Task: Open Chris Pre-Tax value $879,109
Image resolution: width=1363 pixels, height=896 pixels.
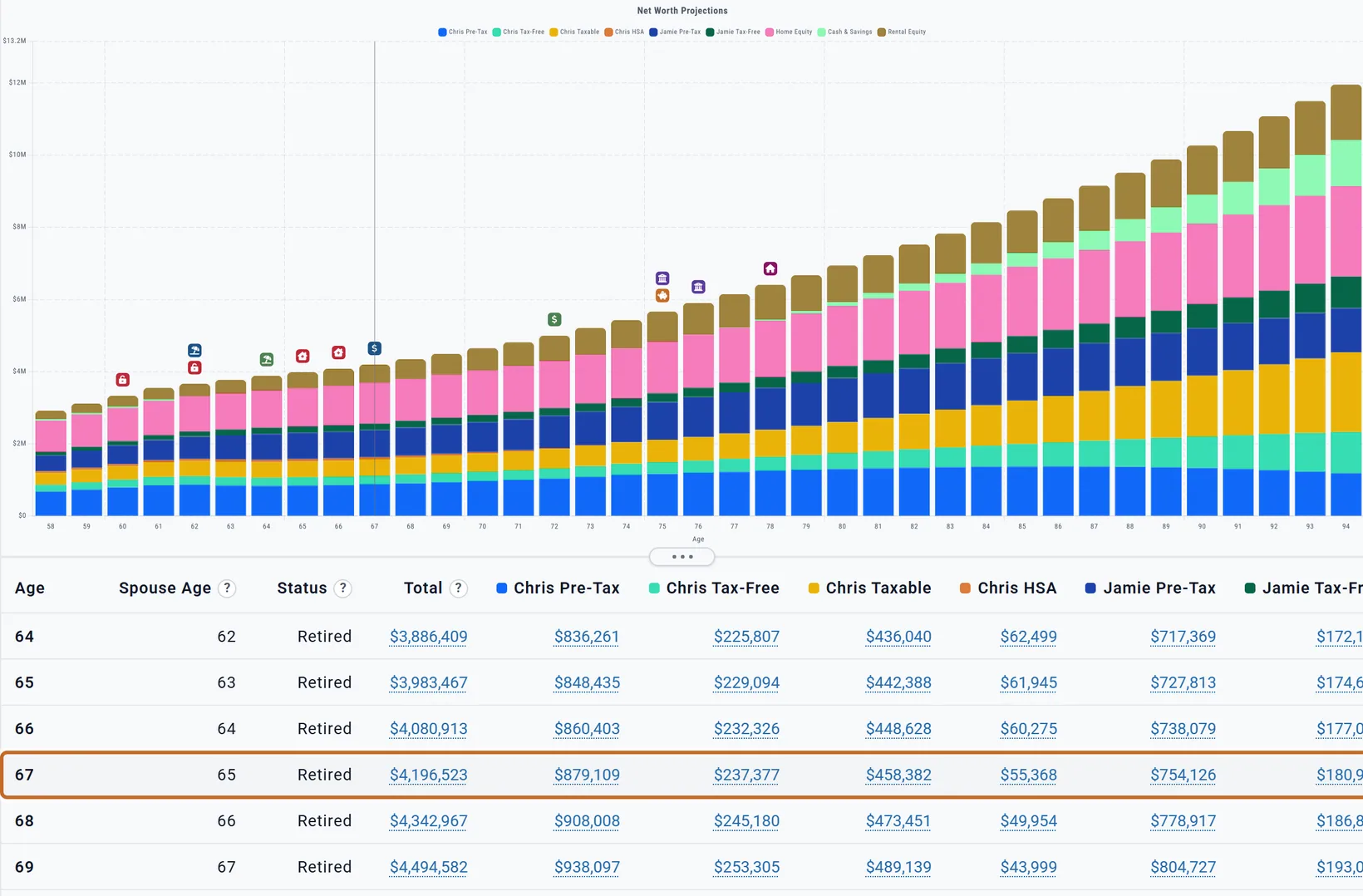Action: [x=587, y=775]
